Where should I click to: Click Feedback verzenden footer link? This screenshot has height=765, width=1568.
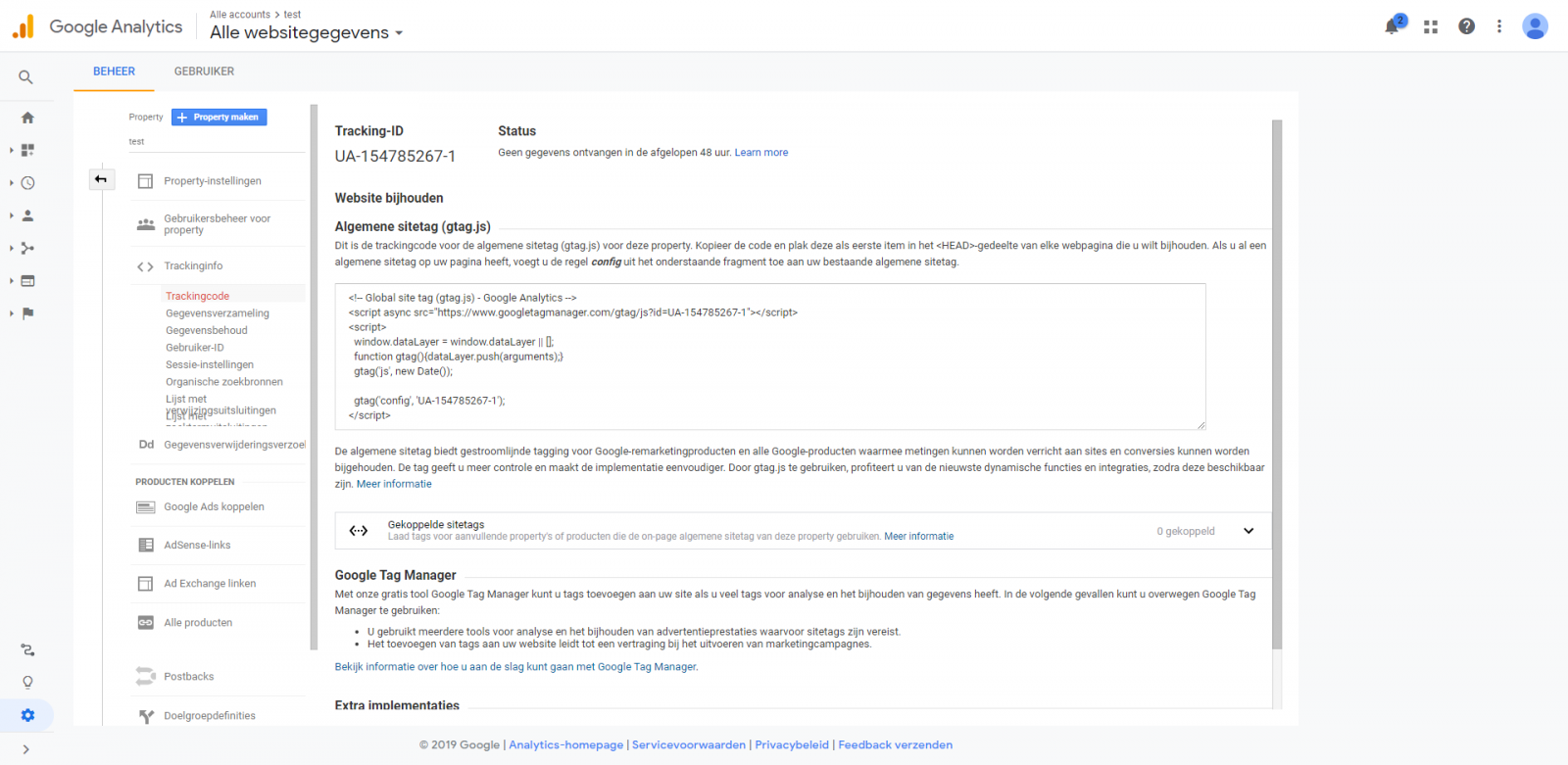[x=896, y=745]
